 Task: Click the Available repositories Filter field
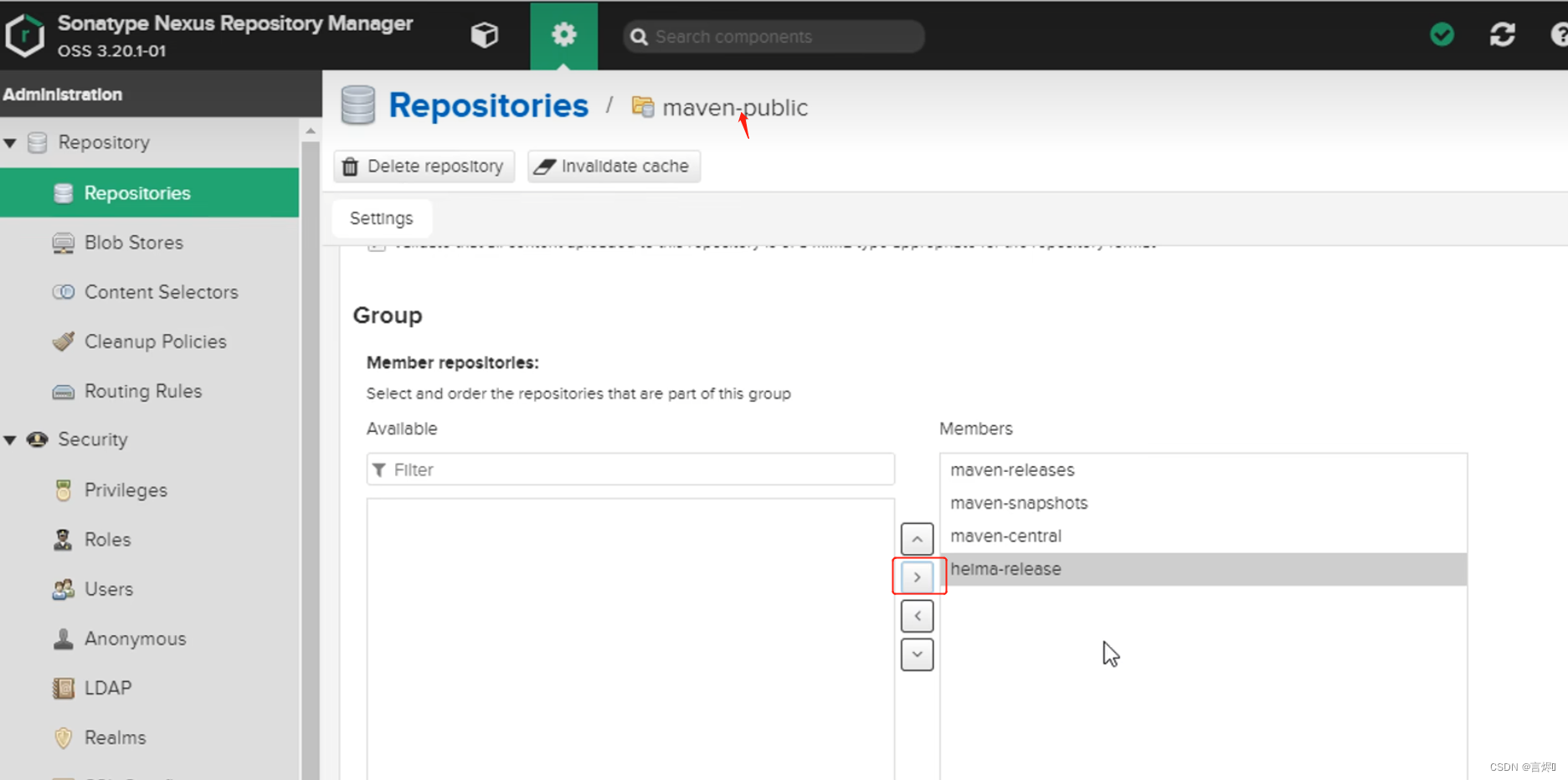630,470
